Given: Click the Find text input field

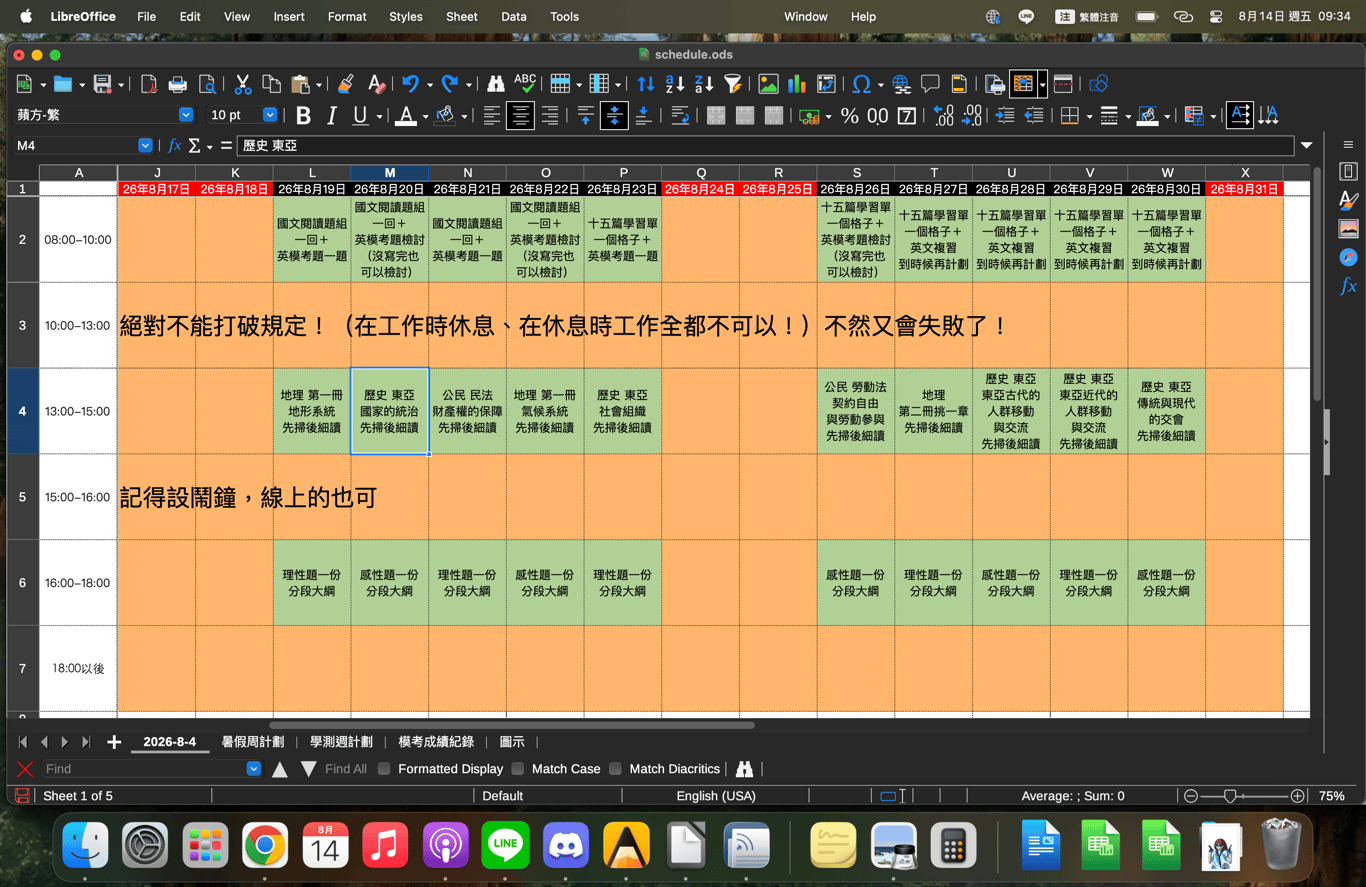Looking at the screenshot, I should click(x=145, y=769).
